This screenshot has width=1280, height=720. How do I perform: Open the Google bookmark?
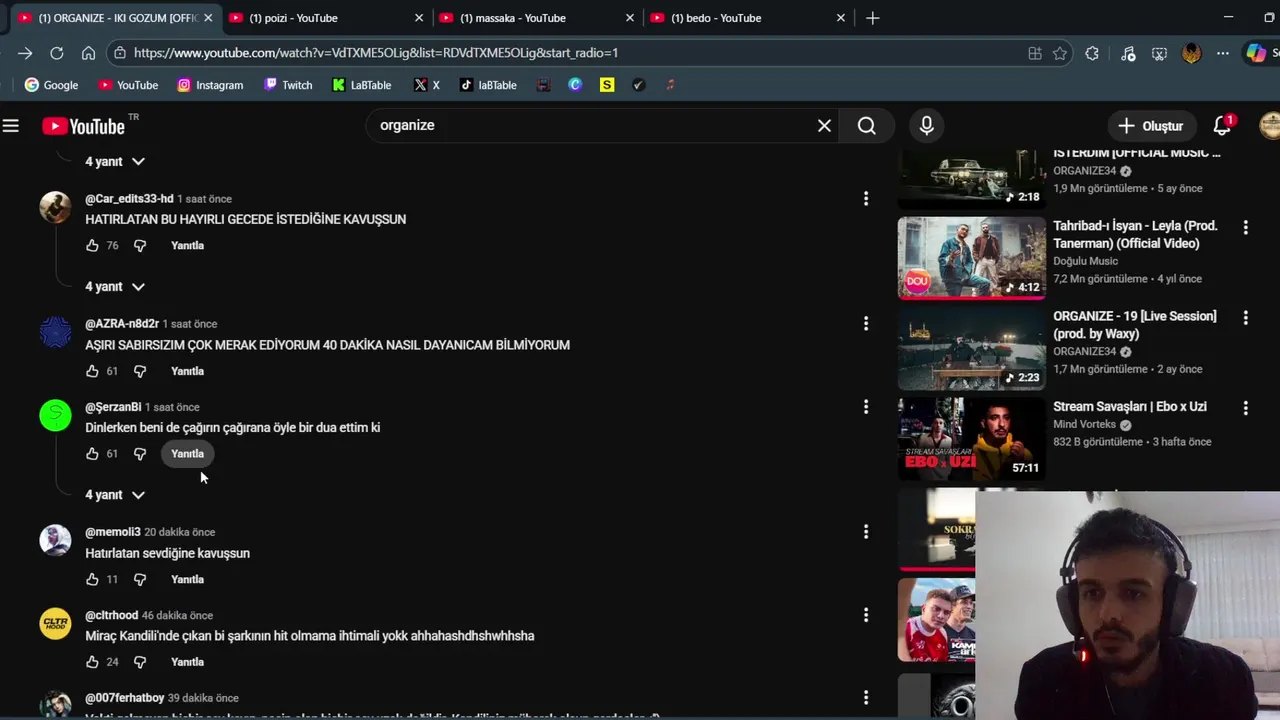pyautogui.click(x=51, y=85)
